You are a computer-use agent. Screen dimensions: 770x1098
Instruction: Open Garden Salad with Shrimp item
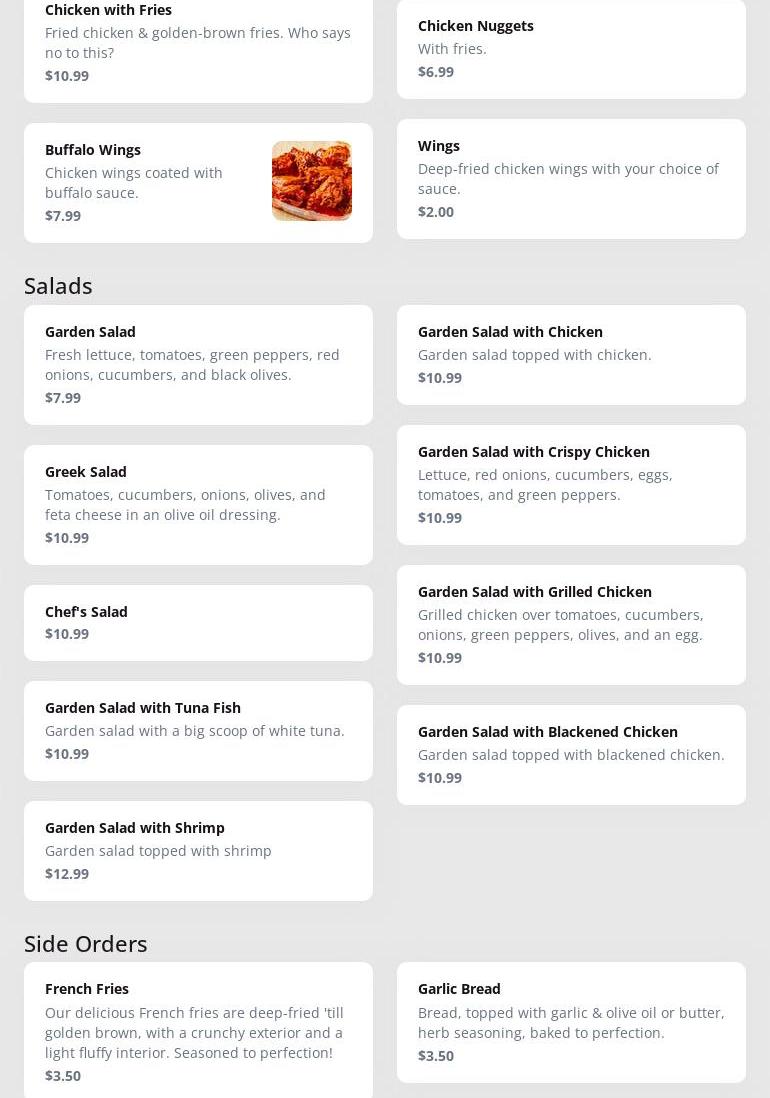pos(198,850)
